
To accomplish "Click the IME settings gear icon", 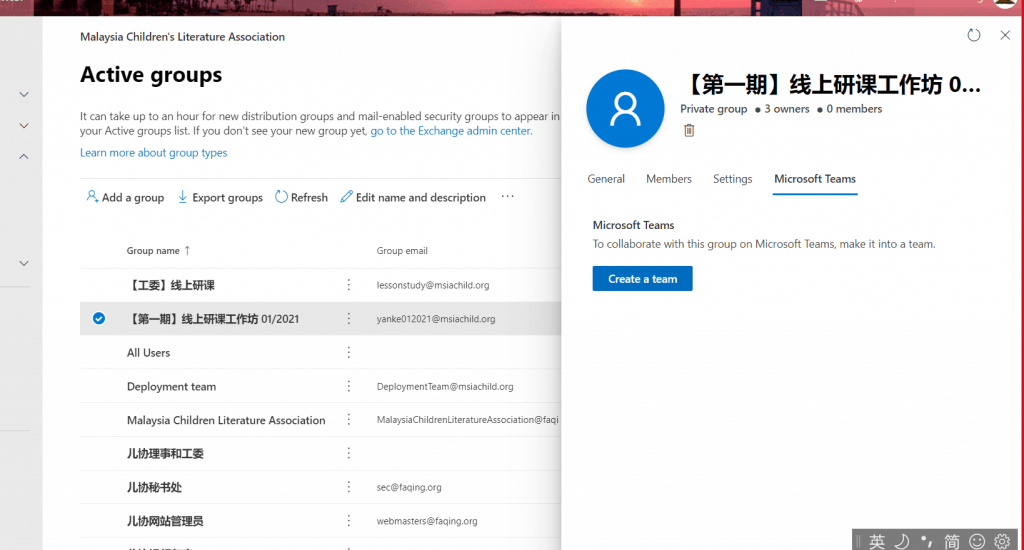I will pos(1001,541).
